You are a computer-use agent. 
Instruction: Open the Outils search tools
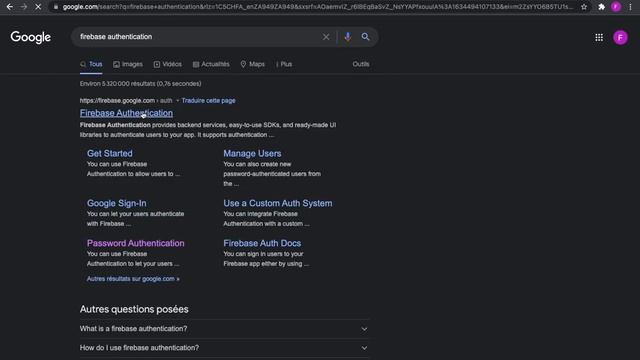tap(361, 64)
